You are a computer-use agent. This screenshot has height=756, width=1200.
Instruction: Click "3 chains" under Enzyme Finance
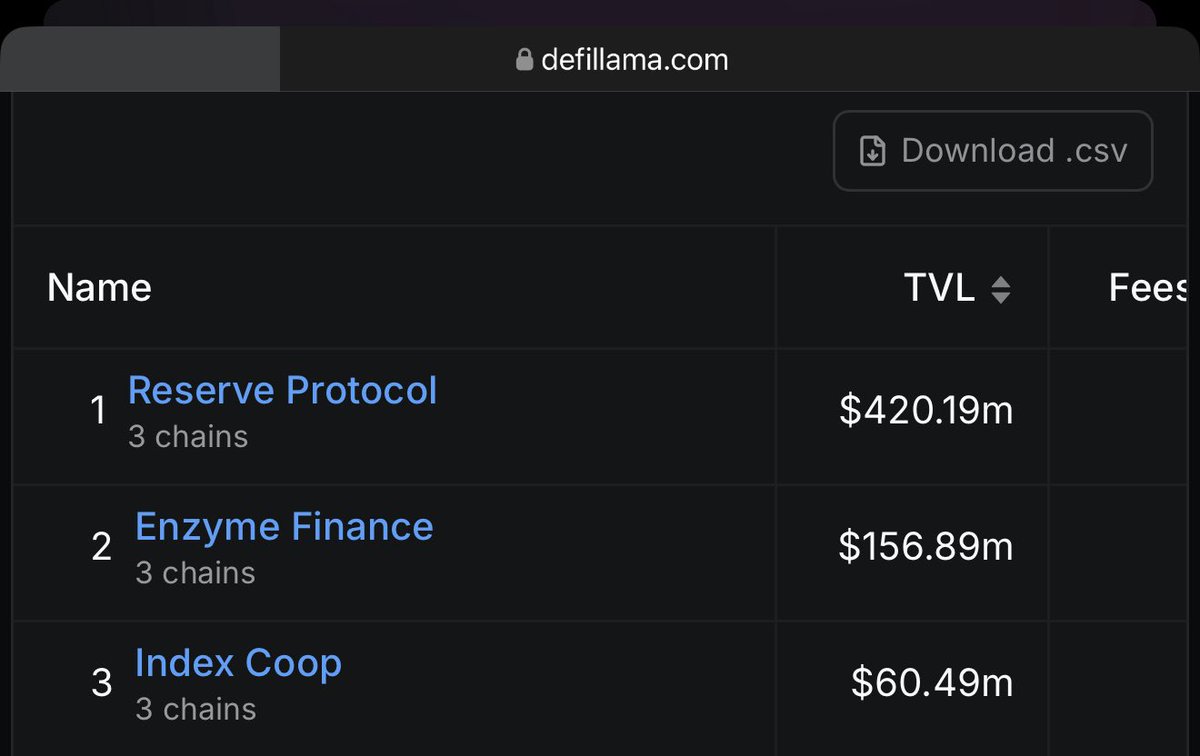pyautogui.click(x=195, y=573)
